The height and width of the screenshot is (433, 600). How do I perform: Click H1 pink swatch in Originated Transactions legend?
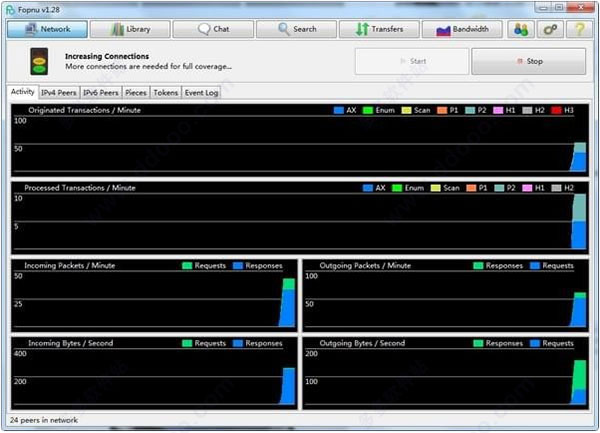[498, 111]
